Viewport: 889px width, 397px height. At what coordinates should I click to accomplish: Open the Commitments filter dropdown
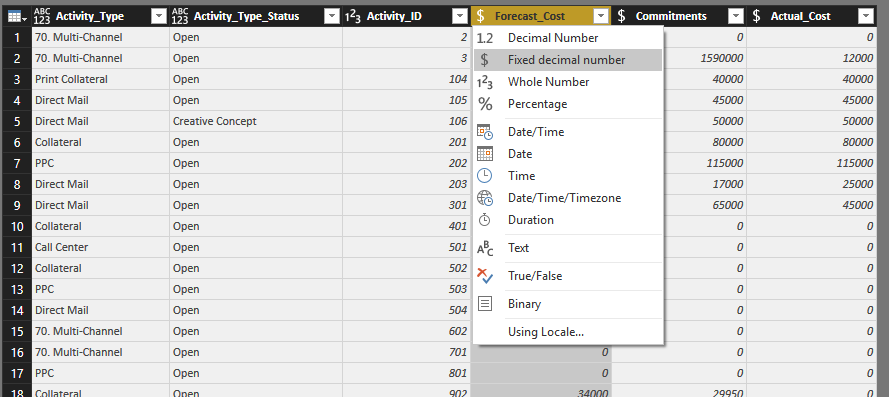(735, 17)
